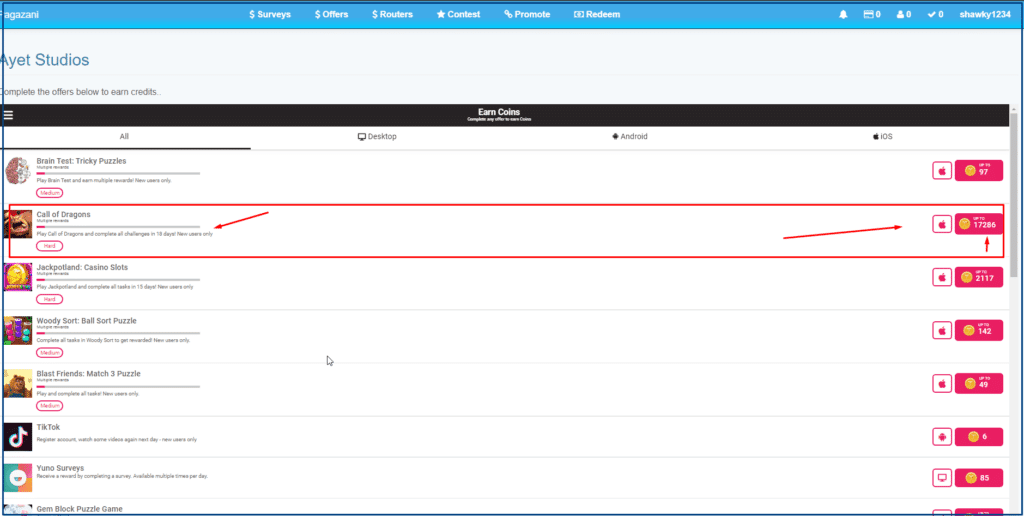Open the Offers menu
This screenshot has height=516, width=1024.
pos(331,15)
